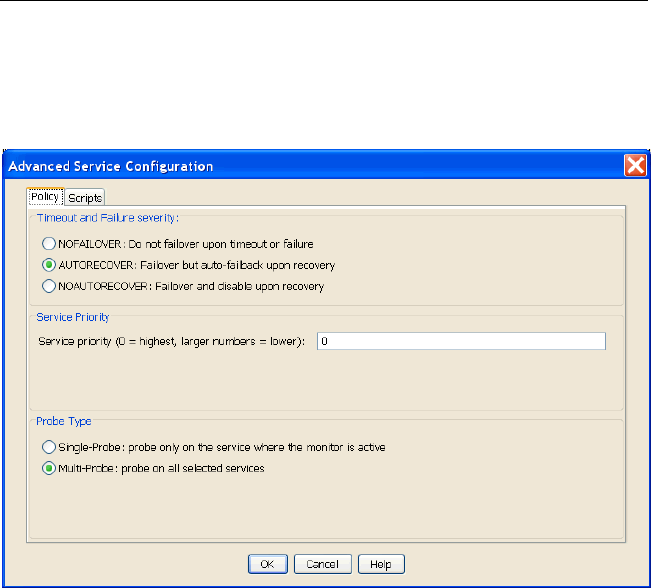The height and width of the screenshot is (588, 651).
Task: Close the Advanced Service Configuration dialog
Action: point(634,166)
